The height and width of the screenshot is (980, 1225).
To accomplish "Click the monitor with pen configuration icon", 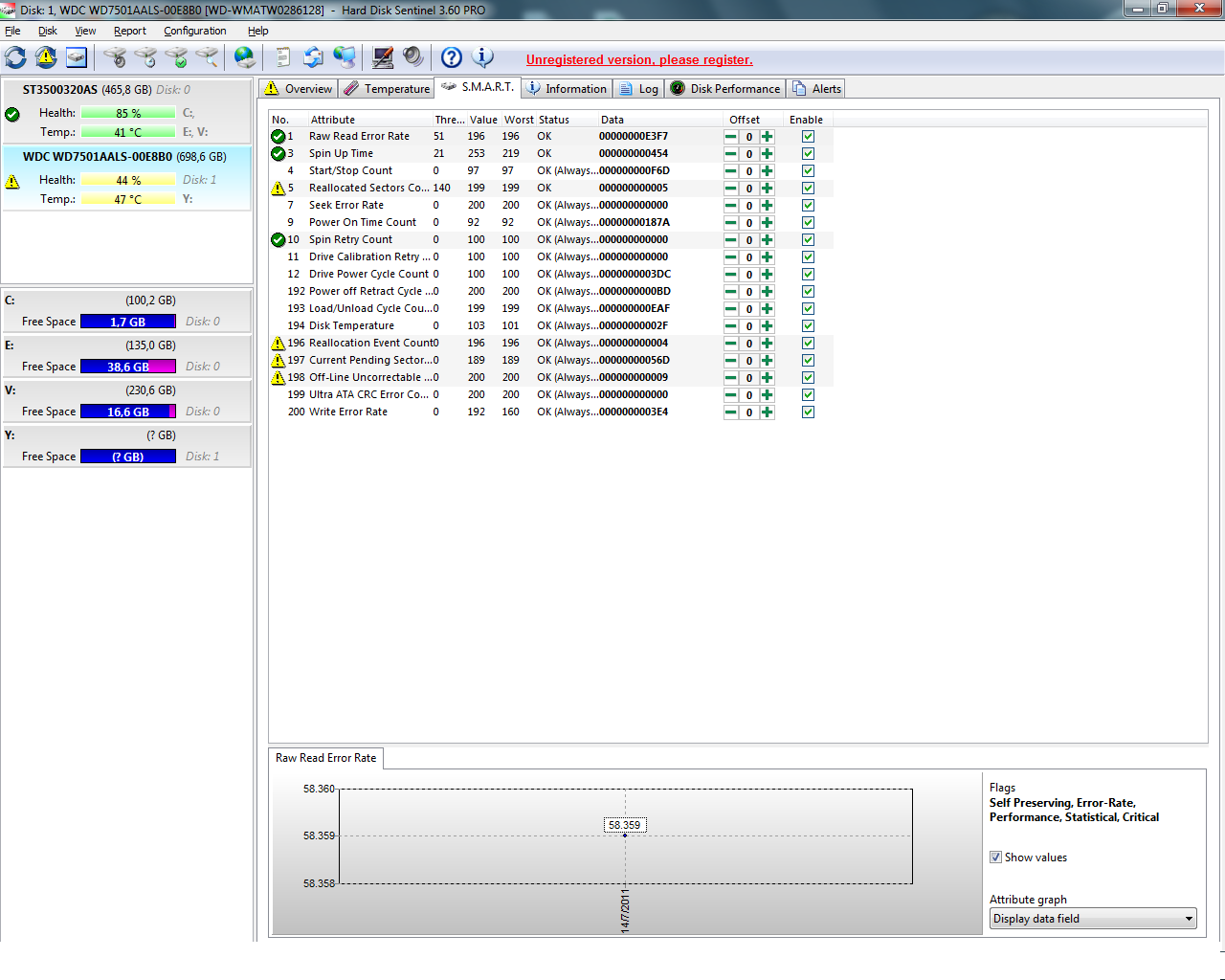I will [383, 57].
